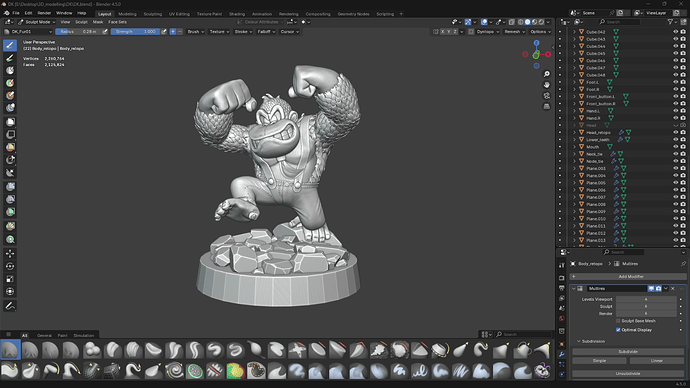Screen dimensions: 690x388
Task: Click the viewport zoom magnifier icon
Action: point(547,74)
